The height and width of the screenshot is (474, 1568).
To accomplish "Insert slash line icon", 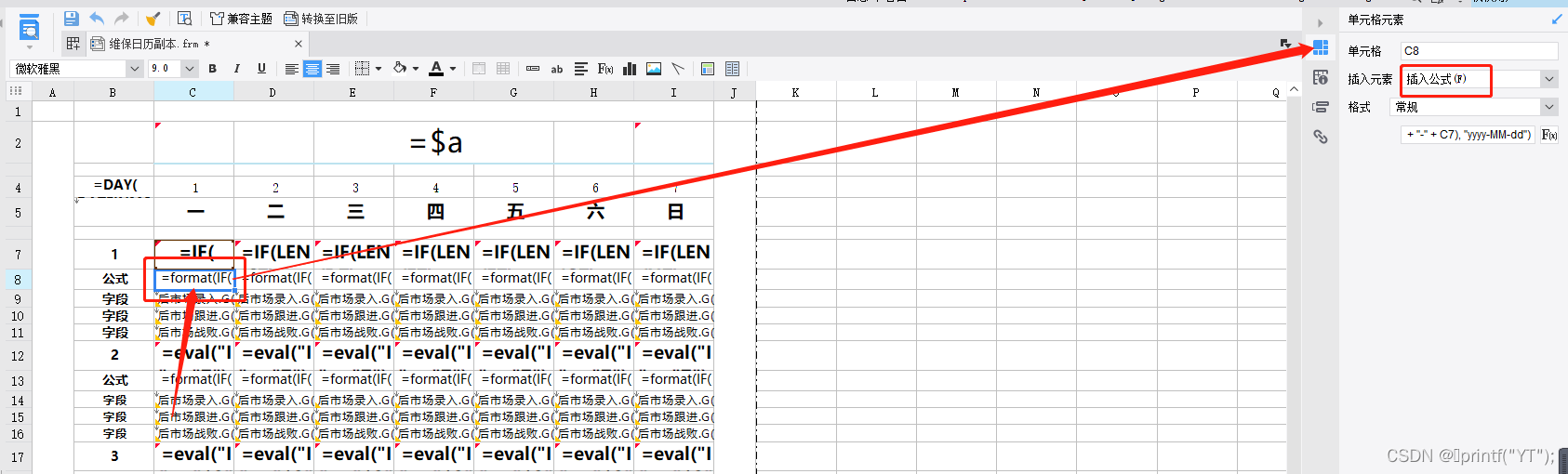I will coord(678,69).
